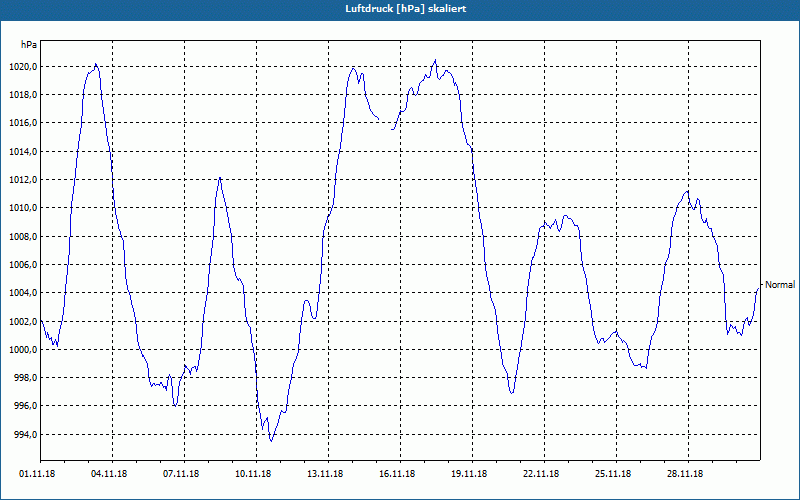Click the 19.11.18 date label
Image resolution: width=800 pixels, height=500 pixels.
[x=469, y=474]
